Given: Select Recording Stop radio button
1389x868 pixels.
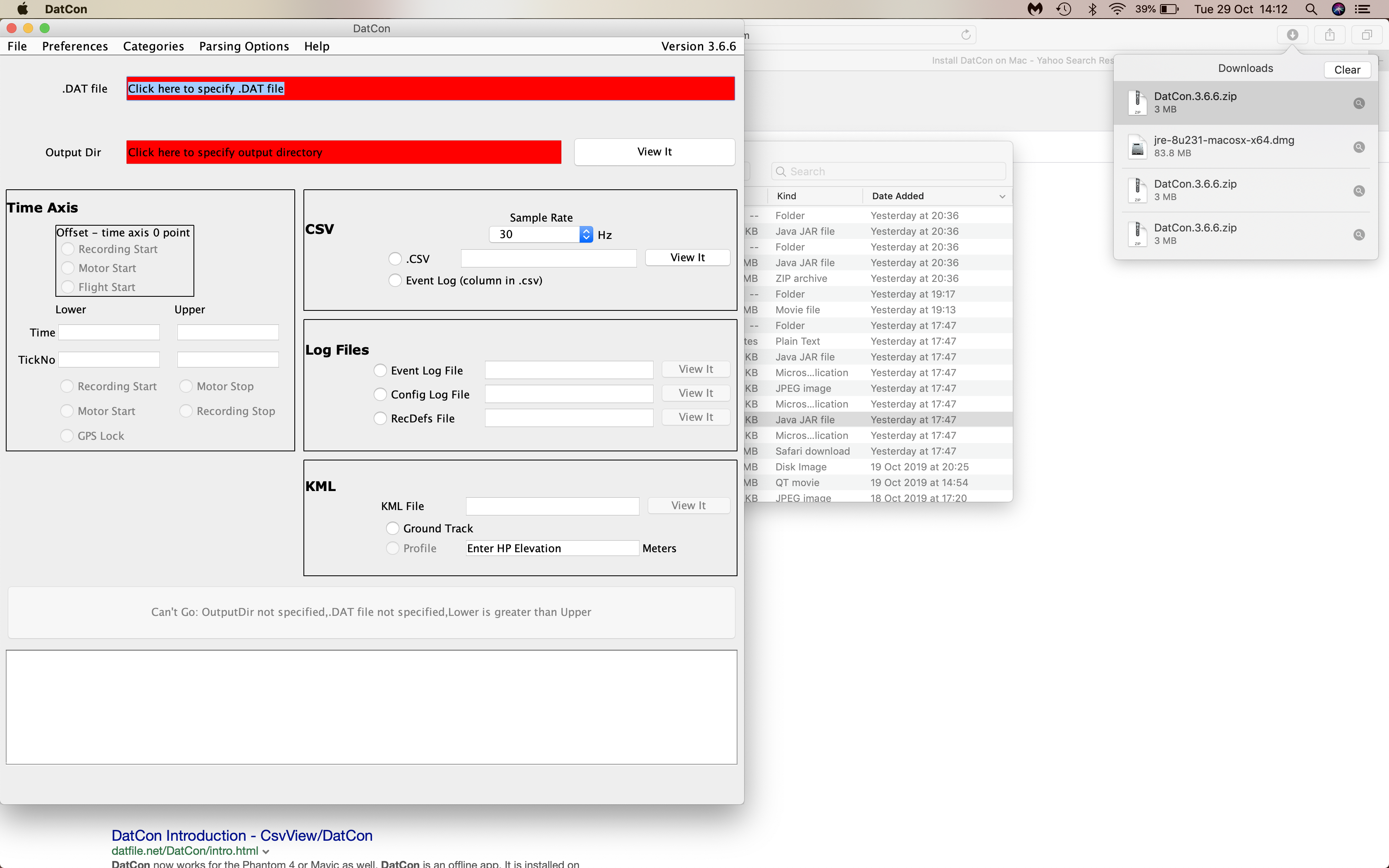Looking at the screenshot, I should [x=186, y=411].
